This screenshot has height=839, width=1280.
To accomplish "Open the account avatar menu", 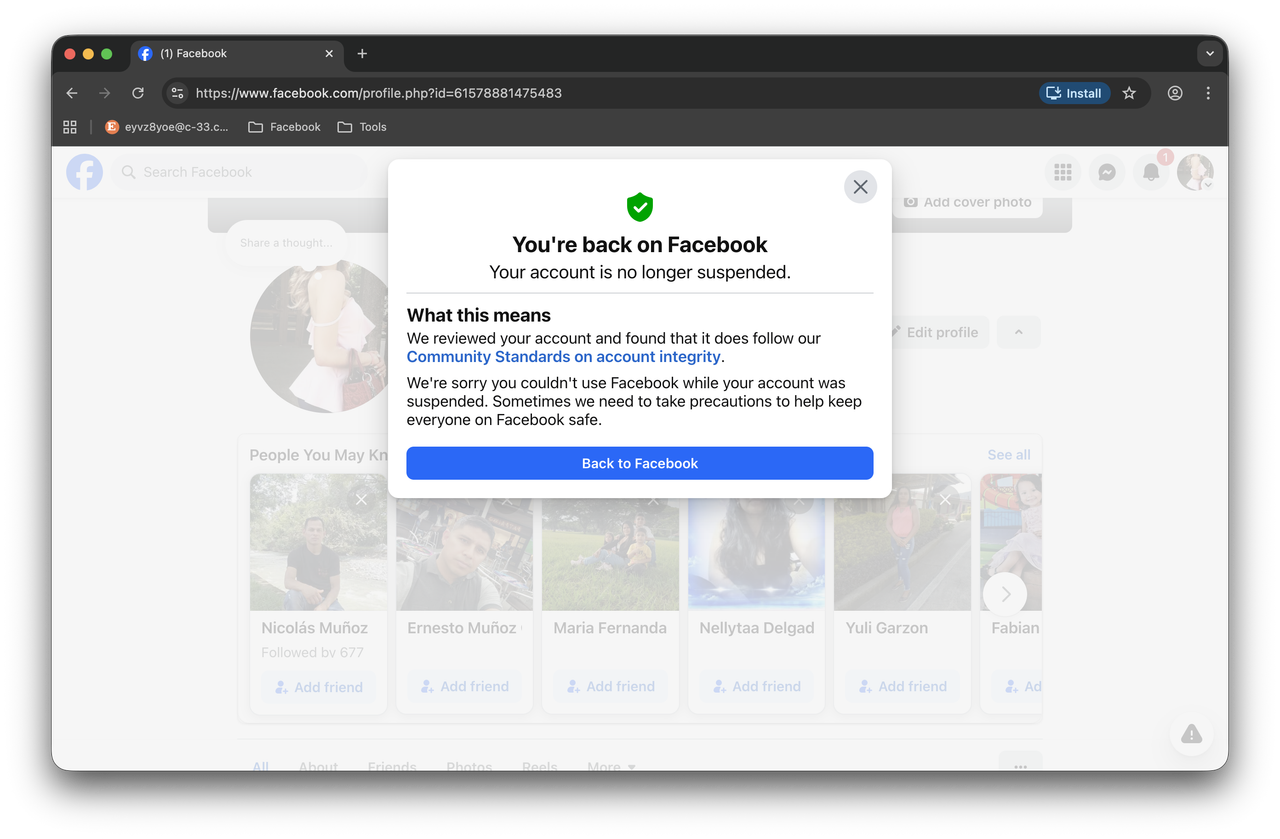I will [1195, 172].
